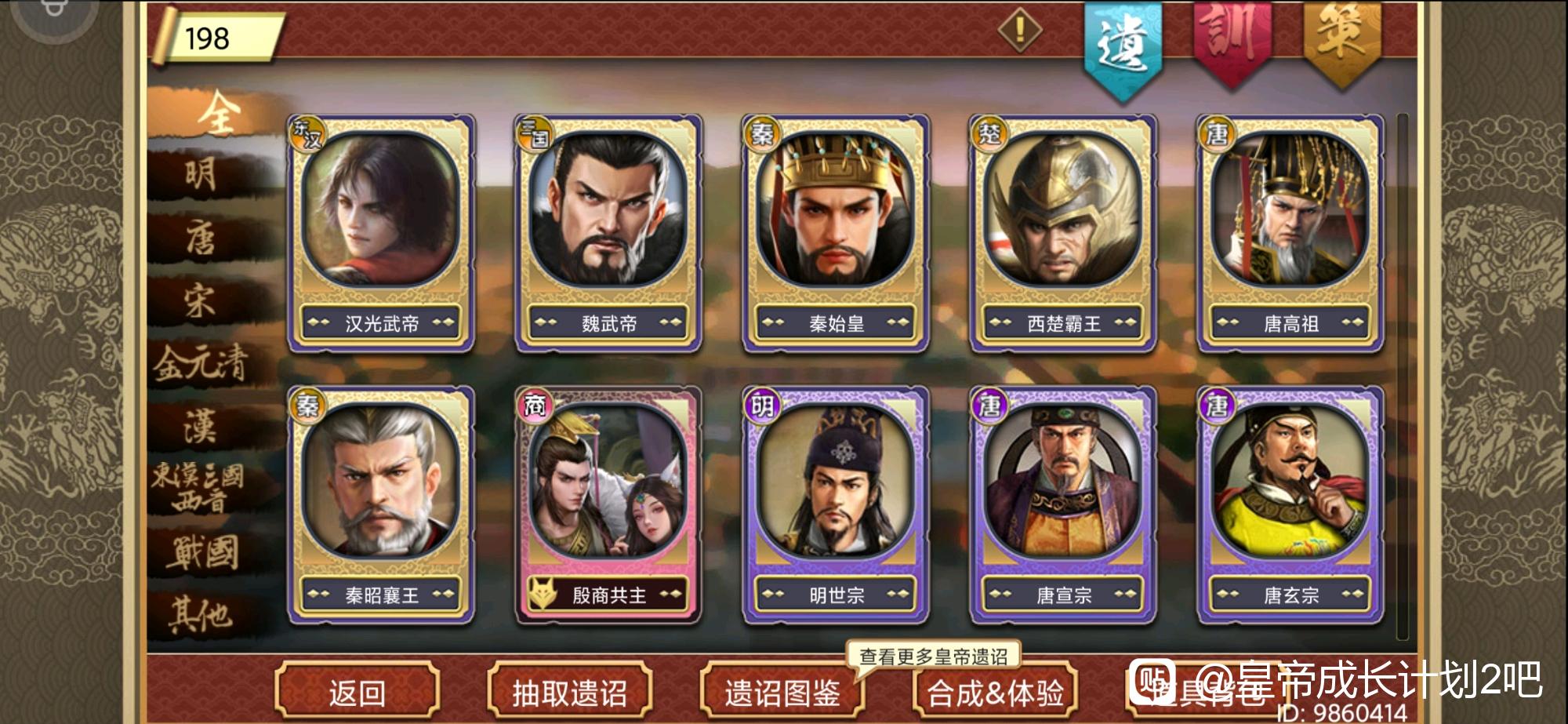
Task: Select the 秦始皇 emperor portrait
Action: [836, 210]
